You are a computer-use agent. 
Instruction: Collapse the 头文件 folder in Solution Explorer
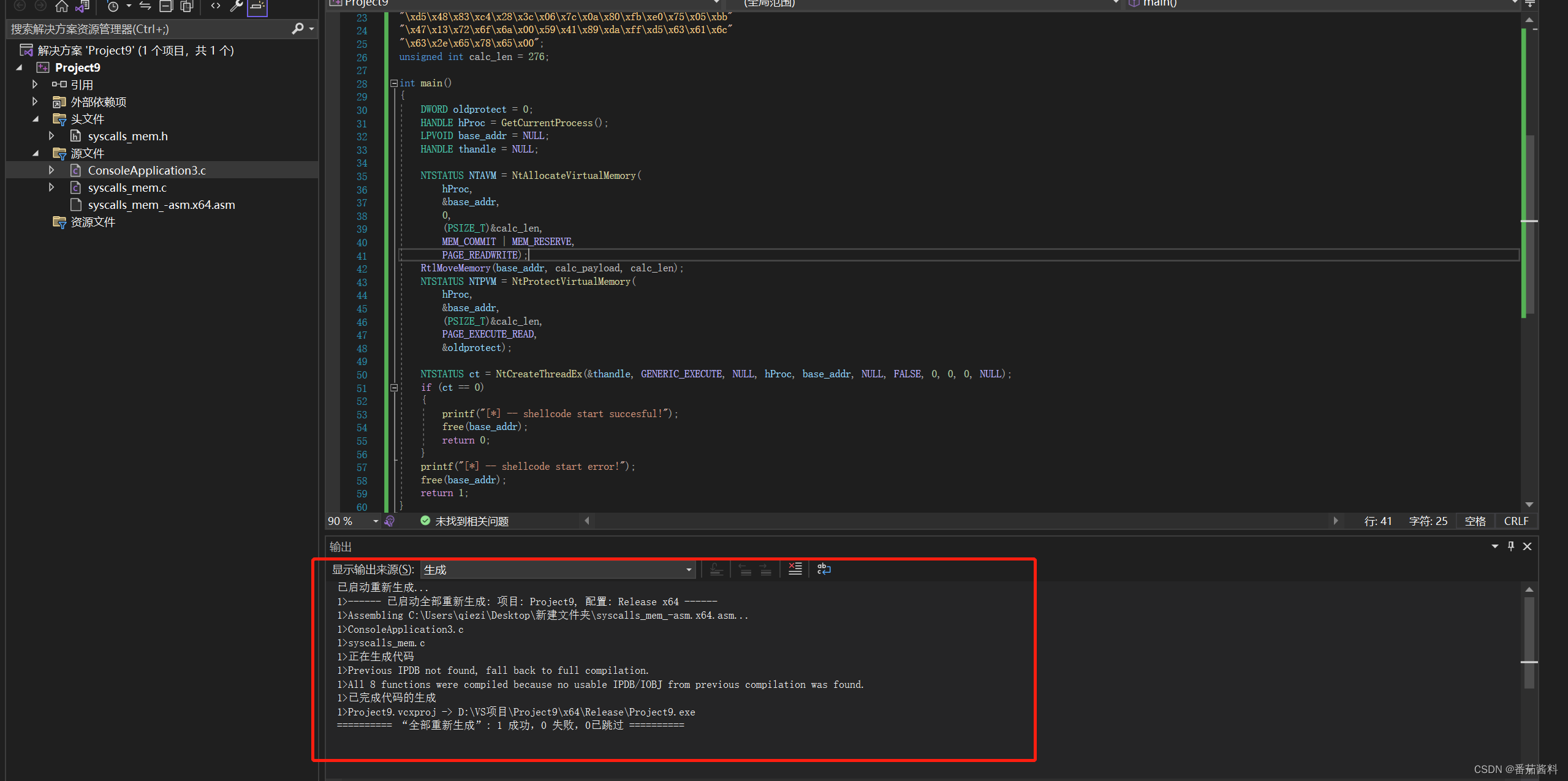[36, 119]
